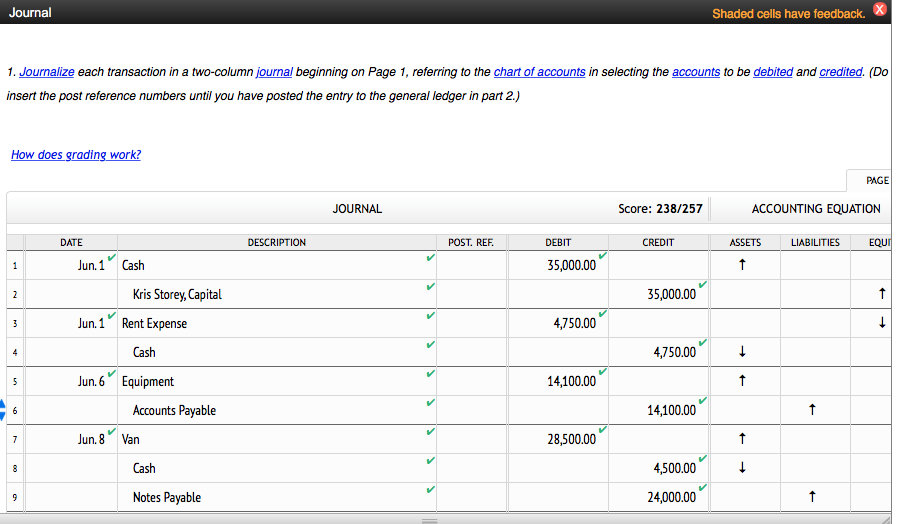Click the DATE column header
This screenshot has height=524, width=900.
[x=71, y=242]
